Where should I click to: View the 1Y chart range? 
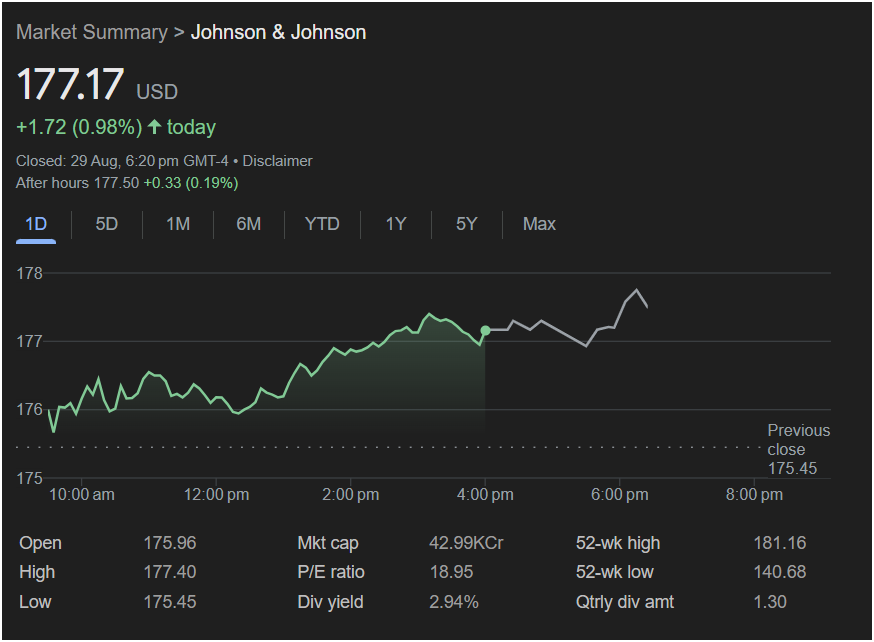[396, 224]
